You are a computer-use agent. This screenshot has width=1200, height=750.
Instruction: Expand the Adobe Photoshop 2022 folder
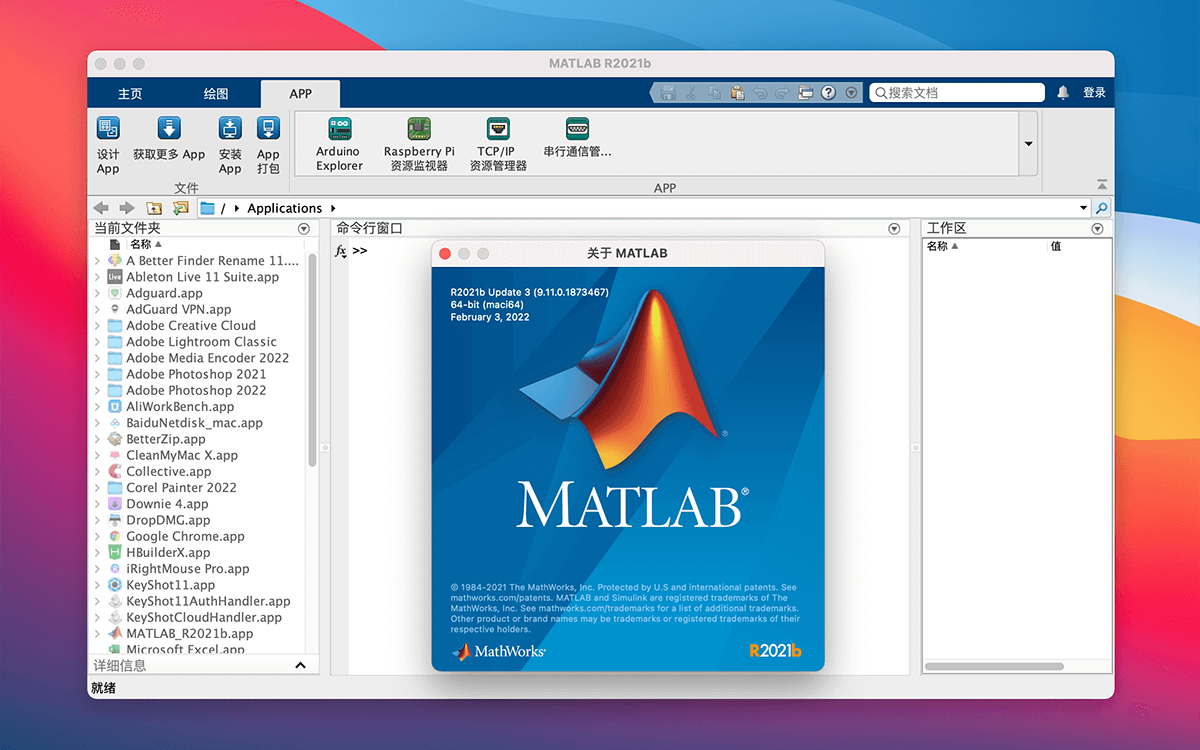(98, 391)
